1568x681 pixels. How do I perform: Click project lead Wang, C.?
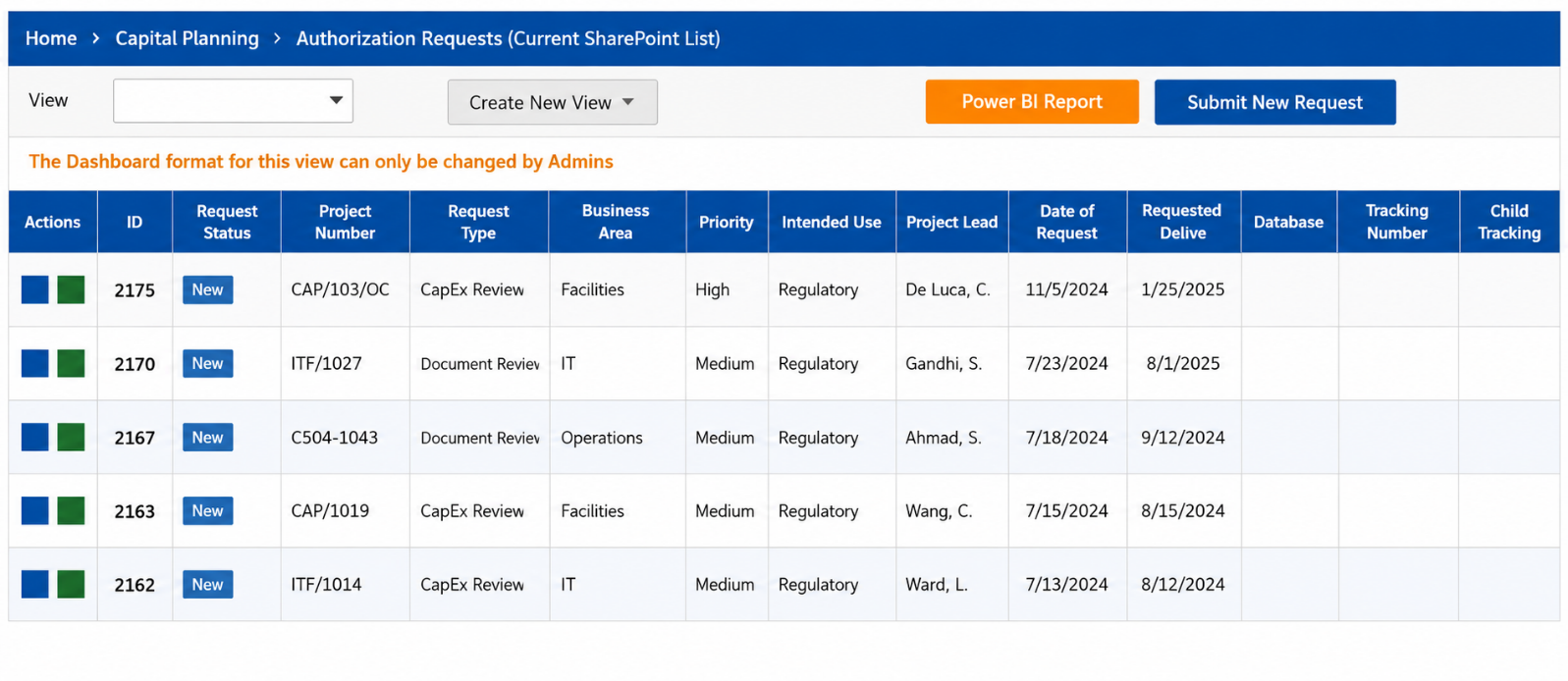pyautogui.click(x=939, y=511)
